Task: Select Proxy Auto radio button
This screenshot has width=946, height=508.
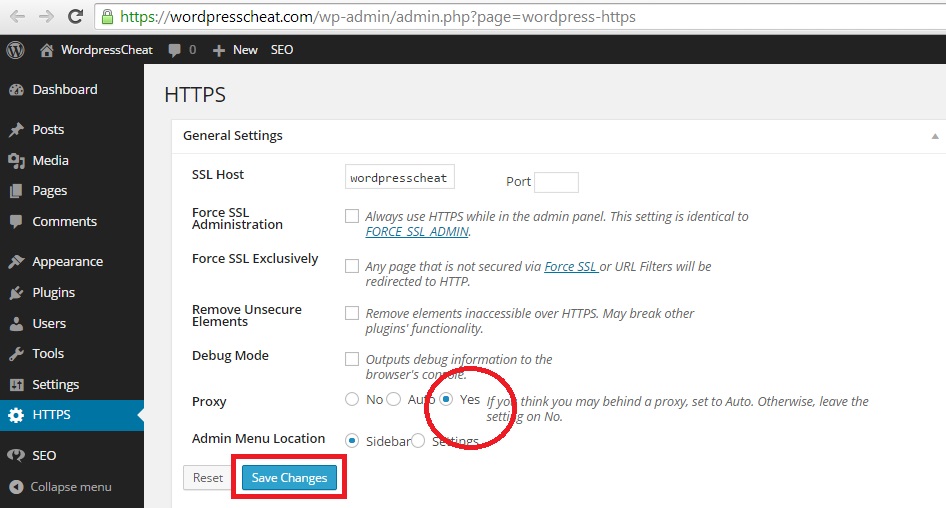Action: point(393,399)
